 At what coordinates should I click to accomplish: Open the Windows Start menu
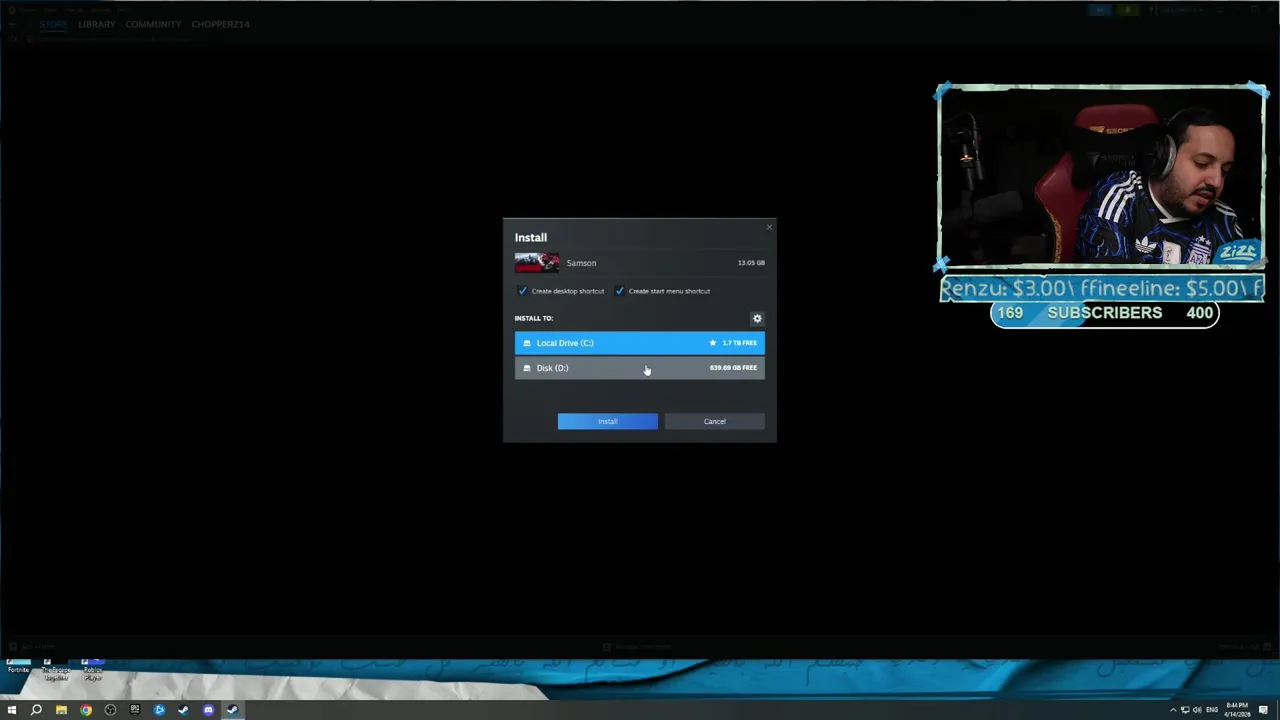coord(12,710)
